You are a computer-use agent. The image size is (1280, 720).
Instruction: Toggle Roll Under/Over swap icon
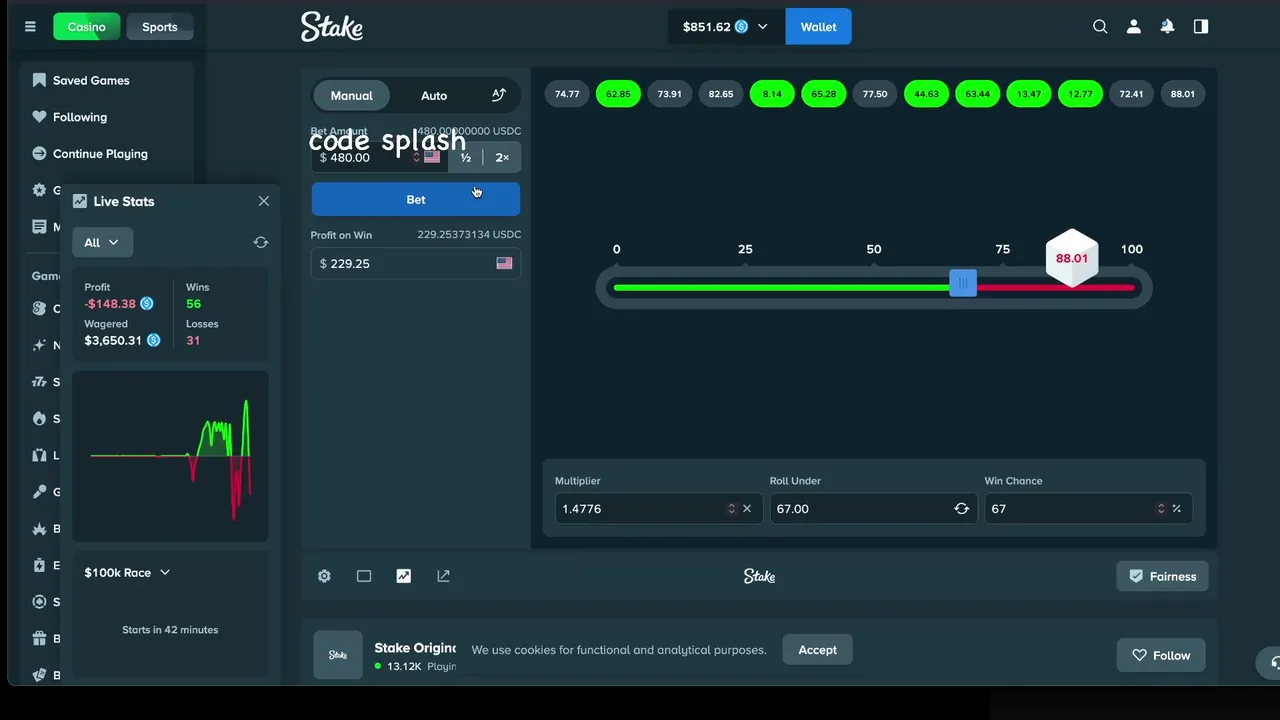962,509
